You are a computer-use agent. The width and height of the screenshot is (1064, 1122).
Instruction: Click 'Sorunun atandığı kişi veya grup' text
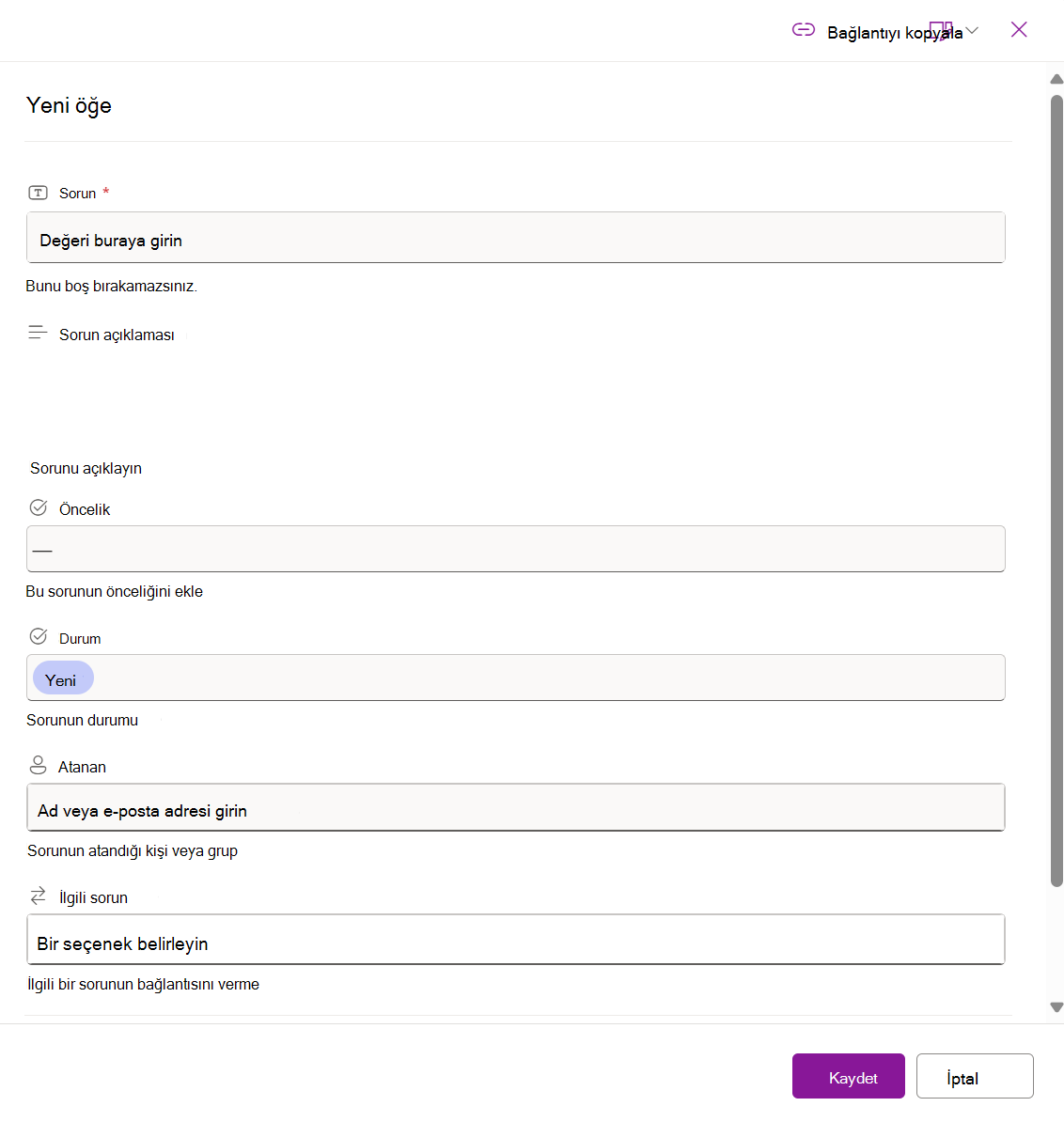[133, 850]
